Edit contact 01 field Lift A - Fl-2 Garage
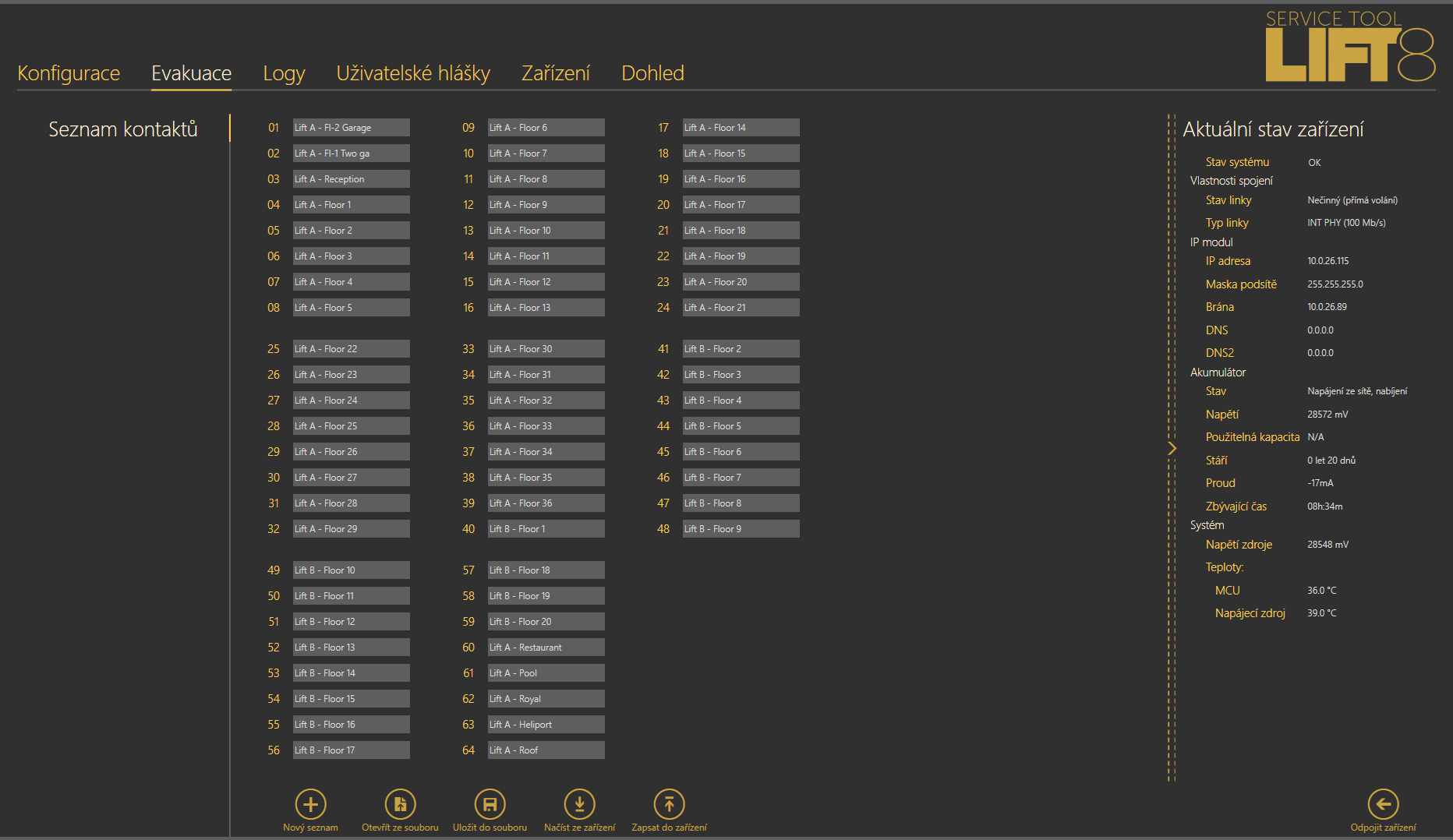The width and height of the screenshot is (1453, 840). click(351, 128)
